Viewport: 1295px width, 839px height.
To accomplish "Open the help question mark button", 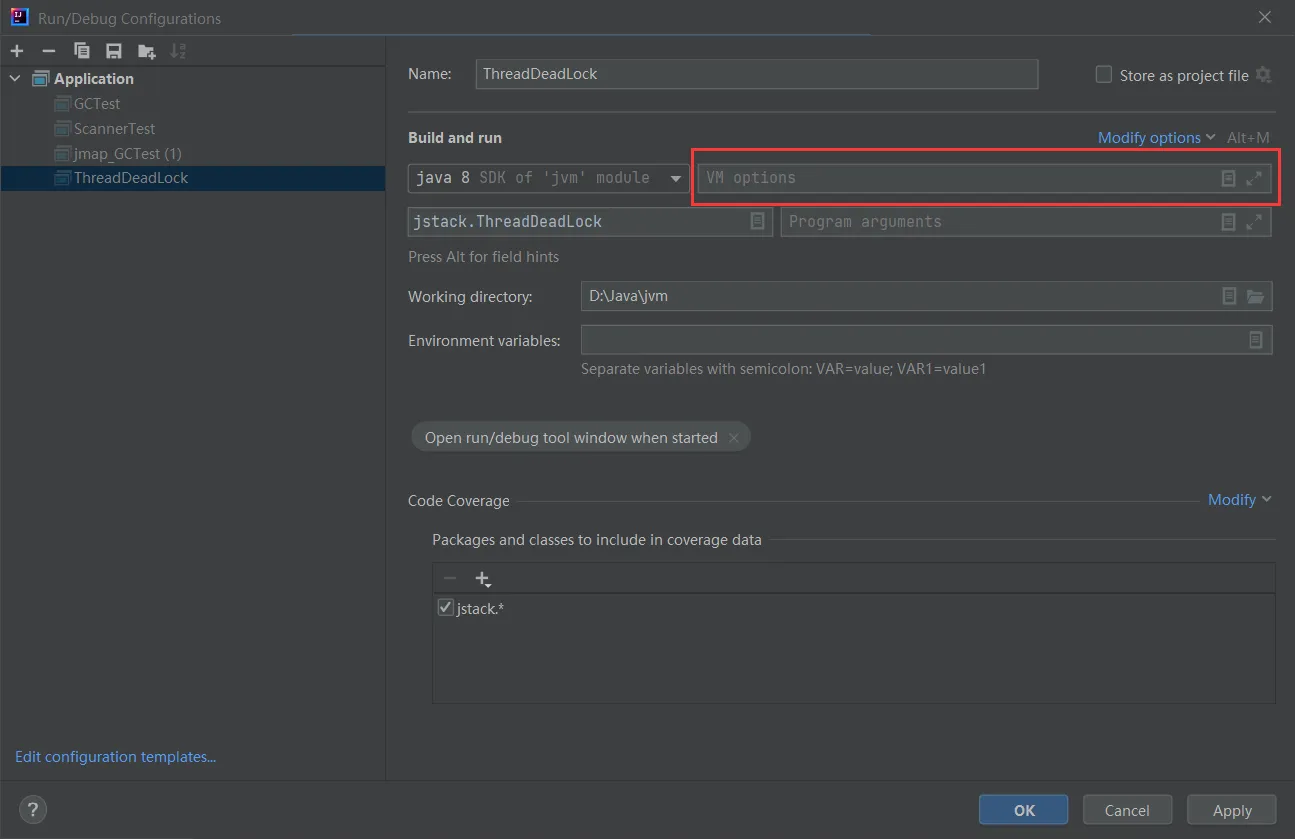I will point(33,810).
